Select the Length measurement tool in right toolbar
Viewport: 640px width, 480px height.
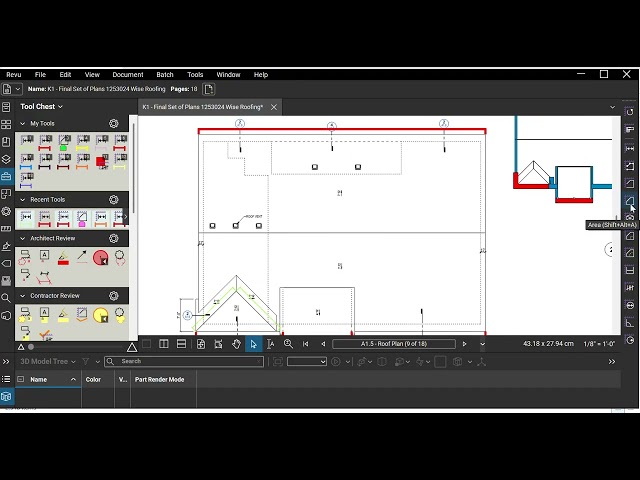pos(630,149)
